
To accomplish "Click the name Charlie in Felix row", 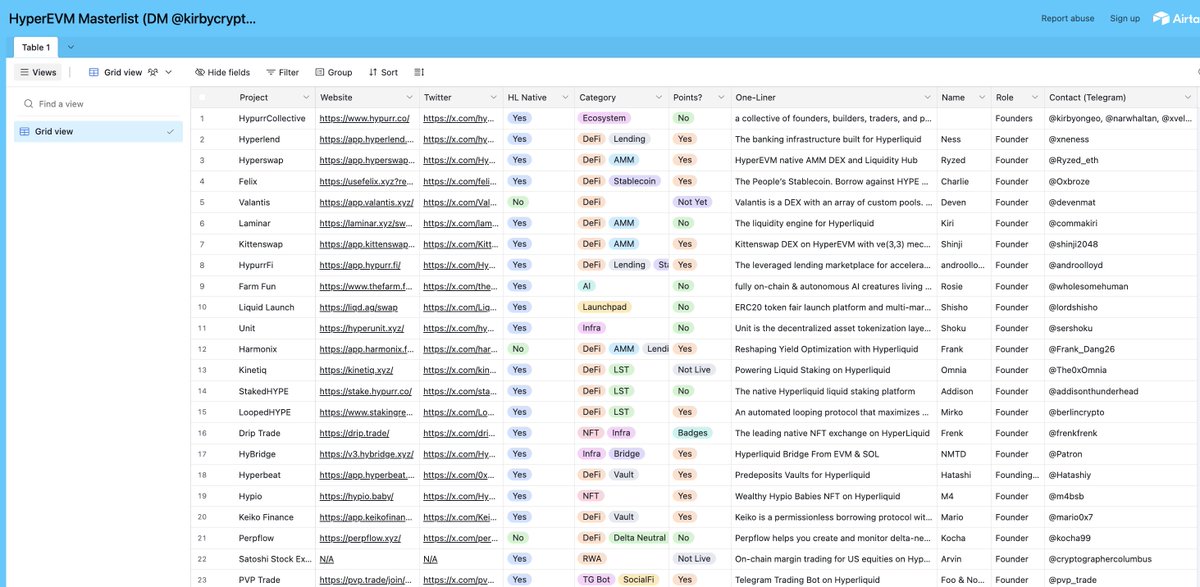I will [955, 181].
